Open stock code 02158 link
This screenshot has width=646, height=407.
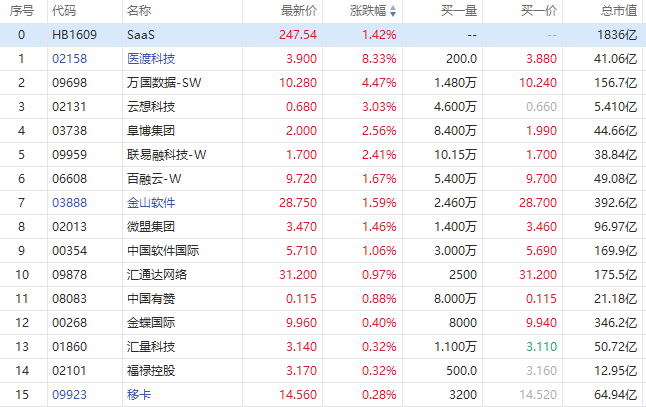pyautogui.click(x=70, y=58)
